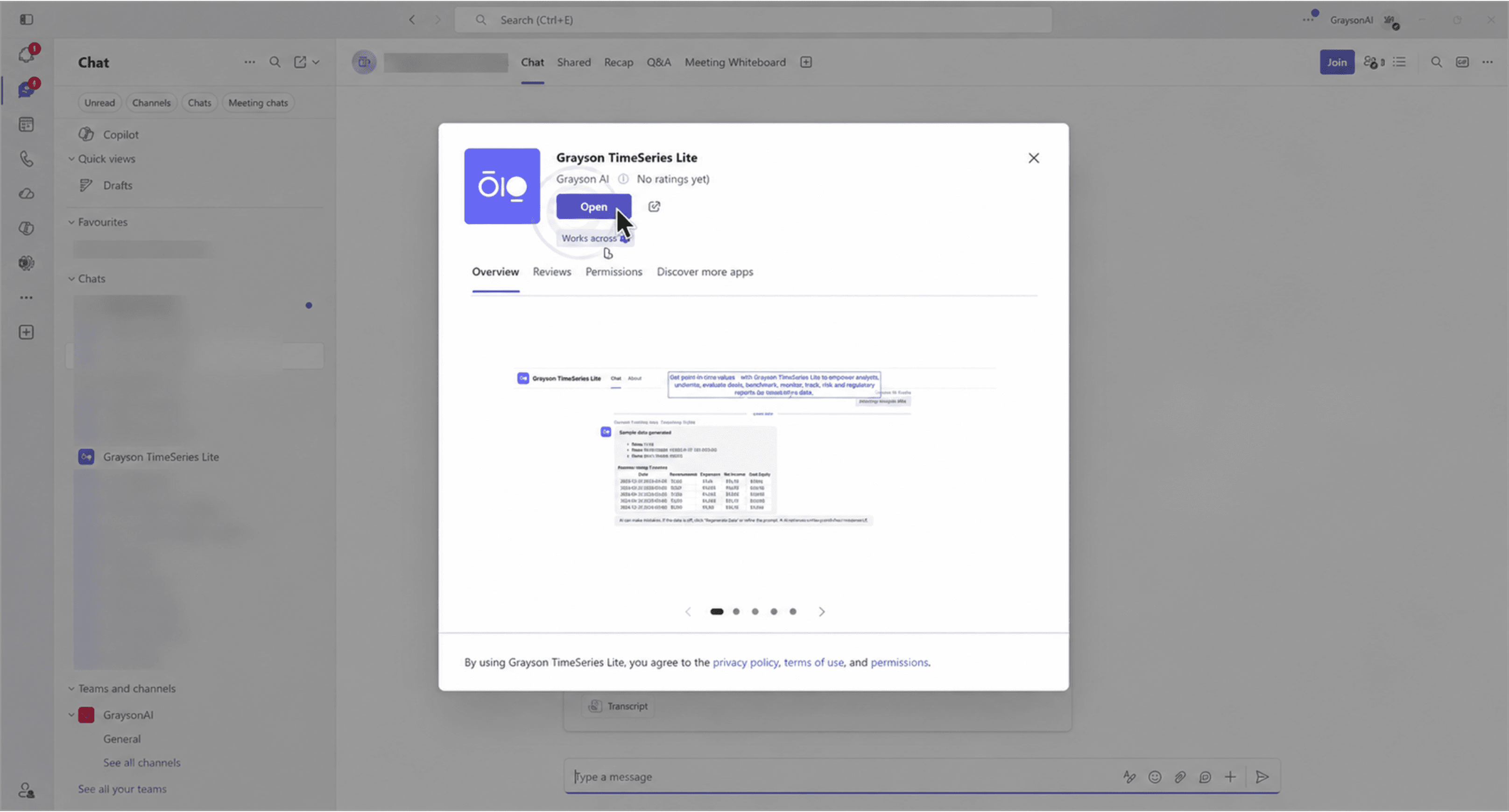Click the Apps plus icon in the left rail
Image resolution: width=1509 pixels, height=812 pixels.
tap(26, 333)
